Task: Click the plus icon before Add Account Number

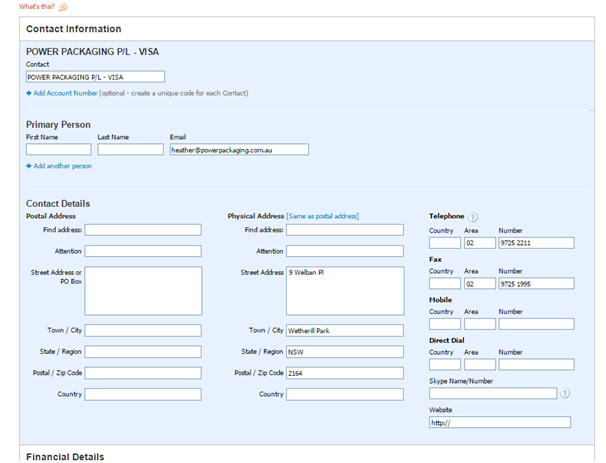Action: pos(29,93)
